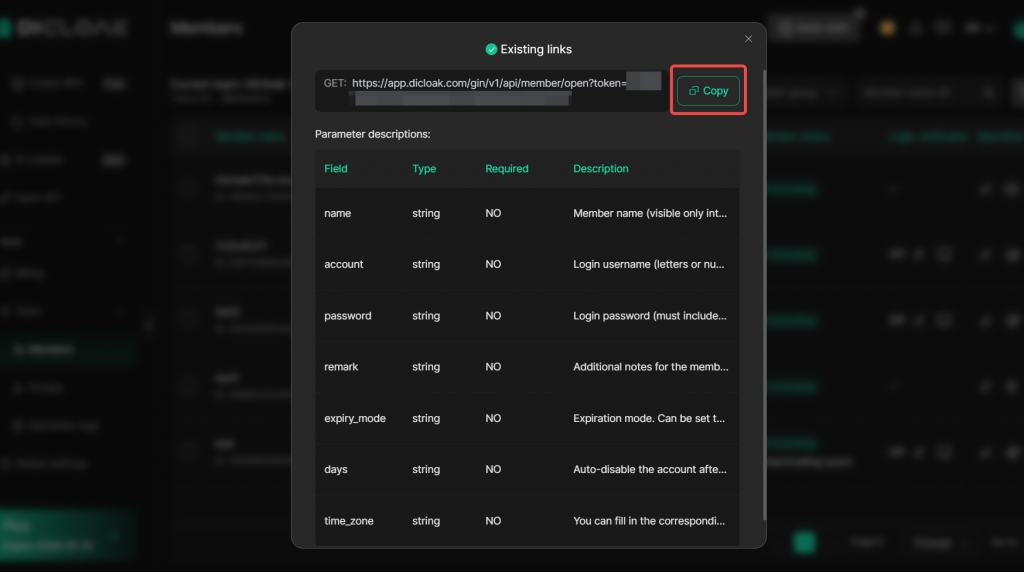Click the Copy button beside the API link

coord(708,91)
